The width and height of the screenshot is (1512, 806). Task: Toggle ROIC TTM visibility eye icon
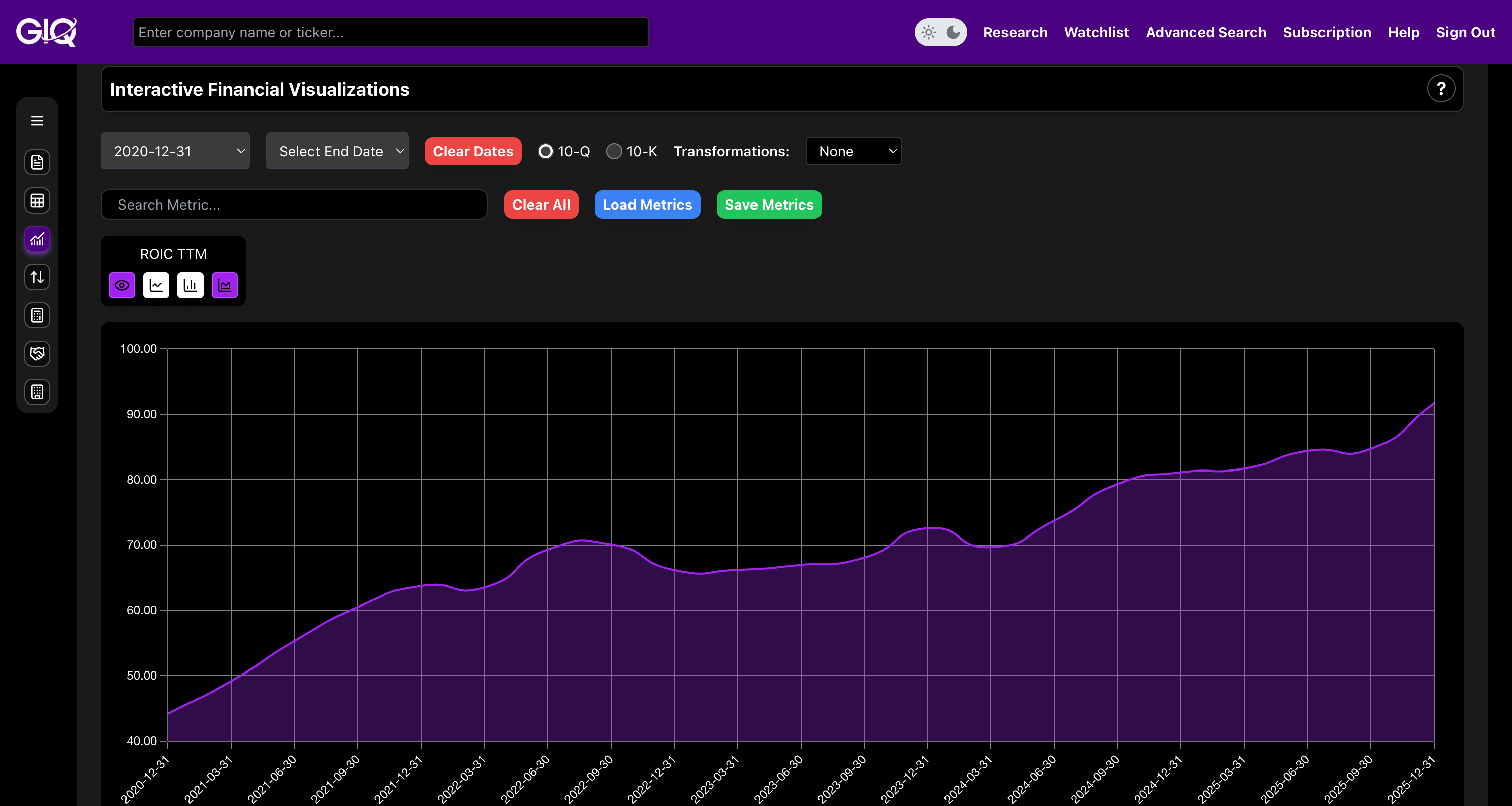tap(122, 285)
